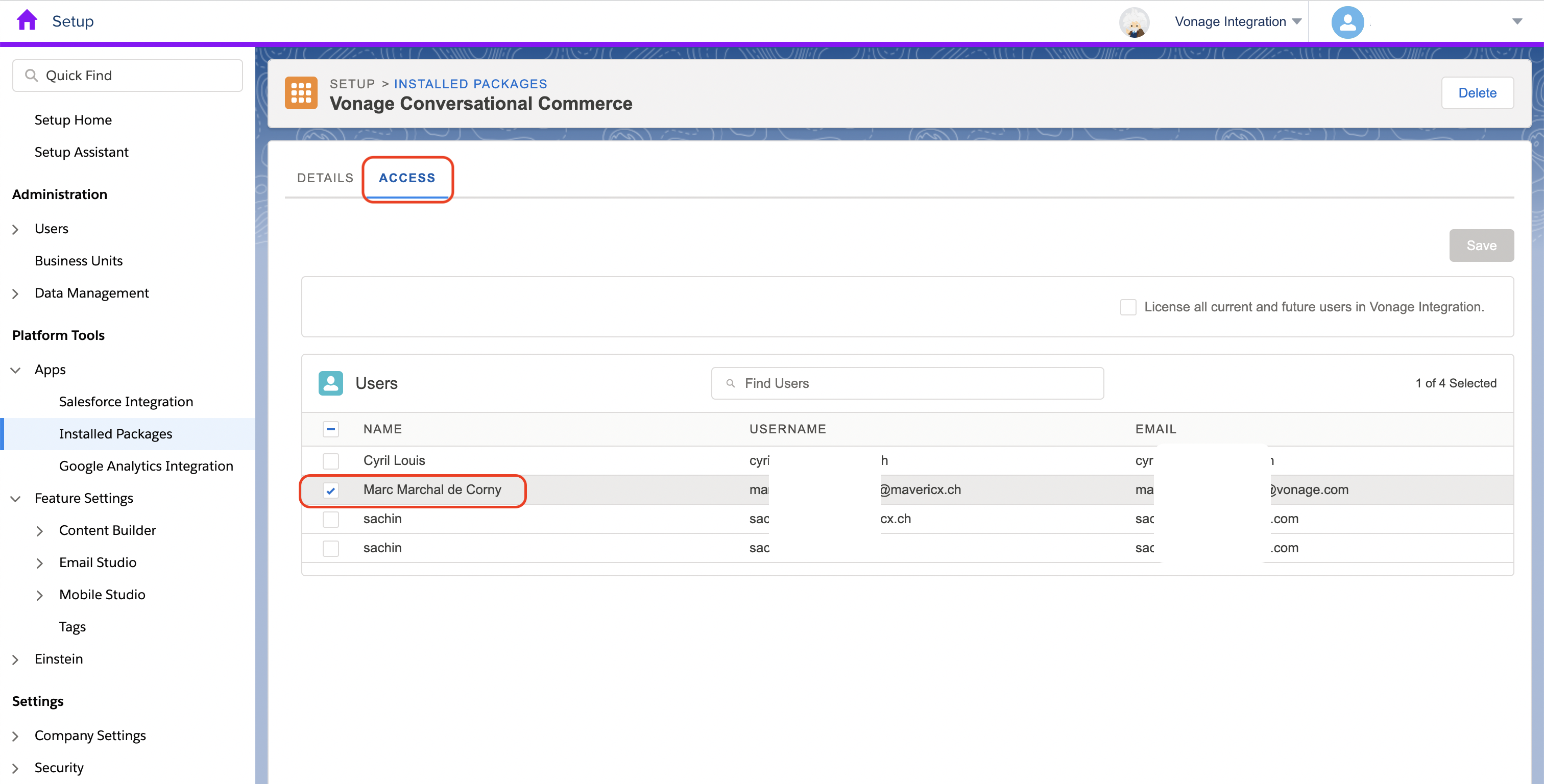Expand the Security section chevron
This screenshot has width=1544, height=784.
click(x=15, y=768)
